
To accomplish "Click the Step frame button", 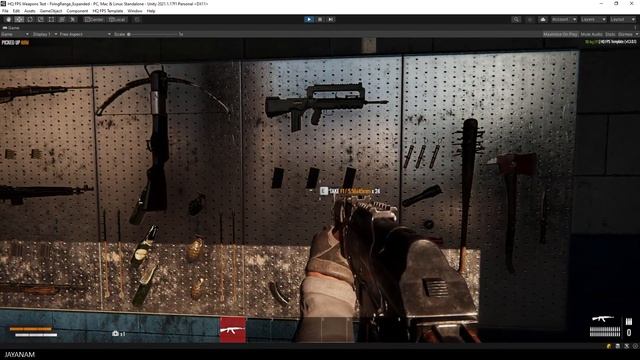I will point(331,19).
